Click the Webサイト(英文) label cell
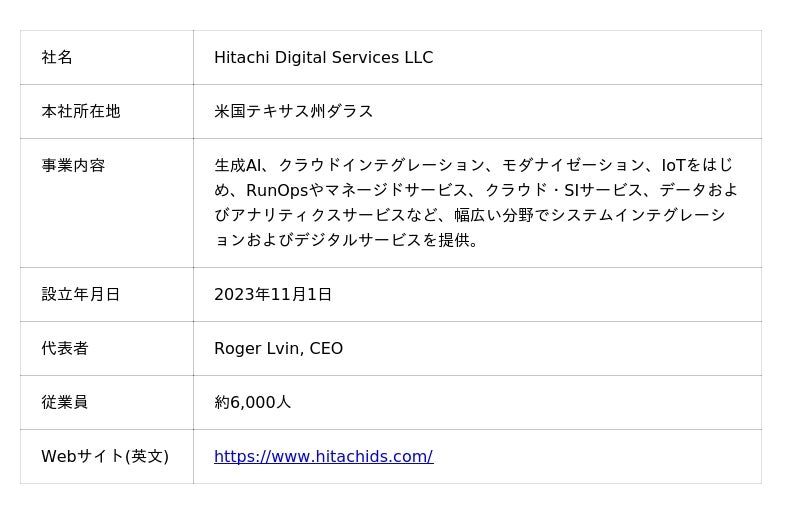The image size is (800, 514). click(105, 457)
